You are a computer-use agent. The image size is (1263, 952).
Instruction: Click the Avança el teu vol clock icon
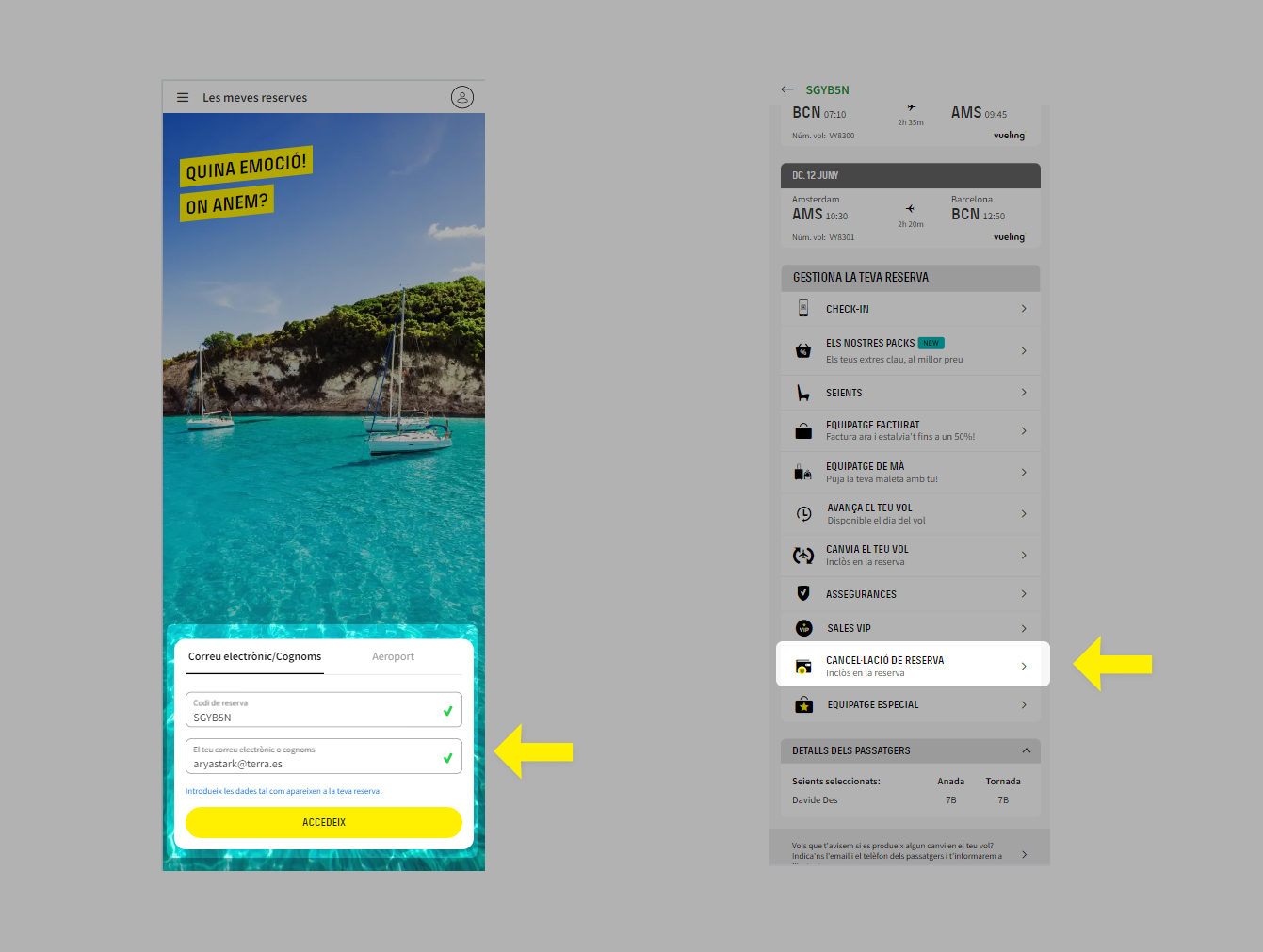[803, 514]
